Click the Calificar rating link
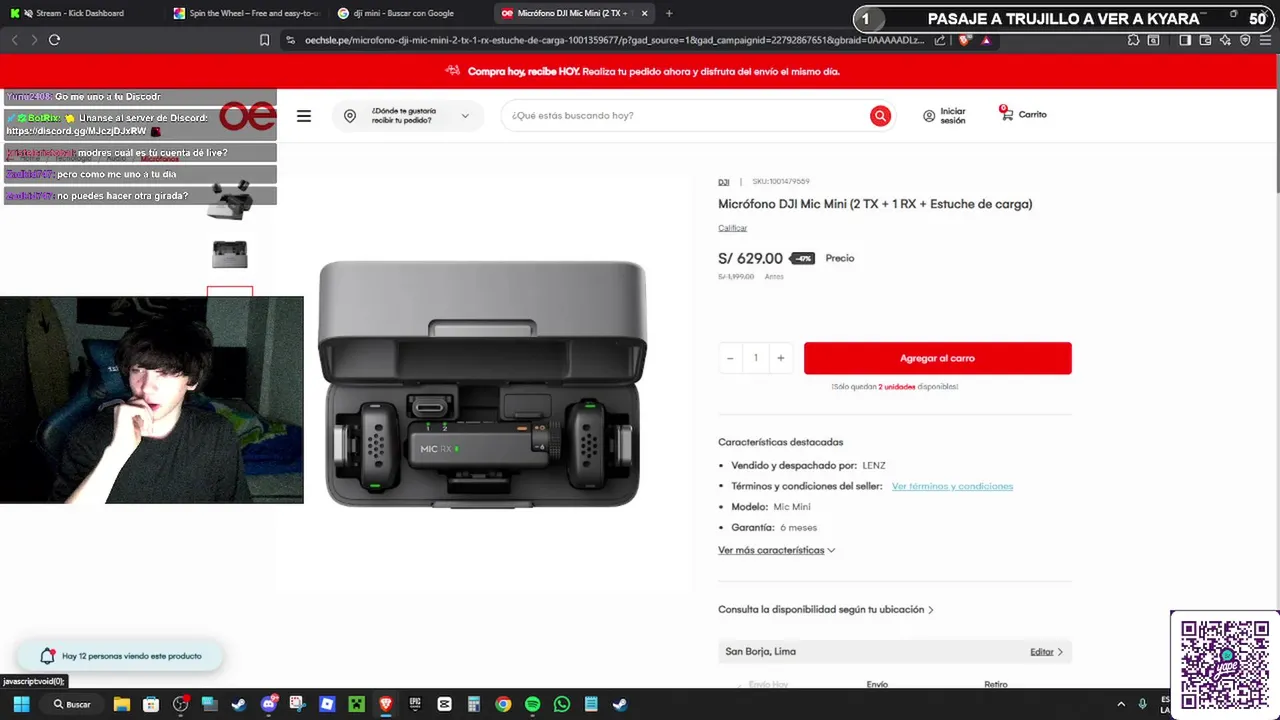 732,228
